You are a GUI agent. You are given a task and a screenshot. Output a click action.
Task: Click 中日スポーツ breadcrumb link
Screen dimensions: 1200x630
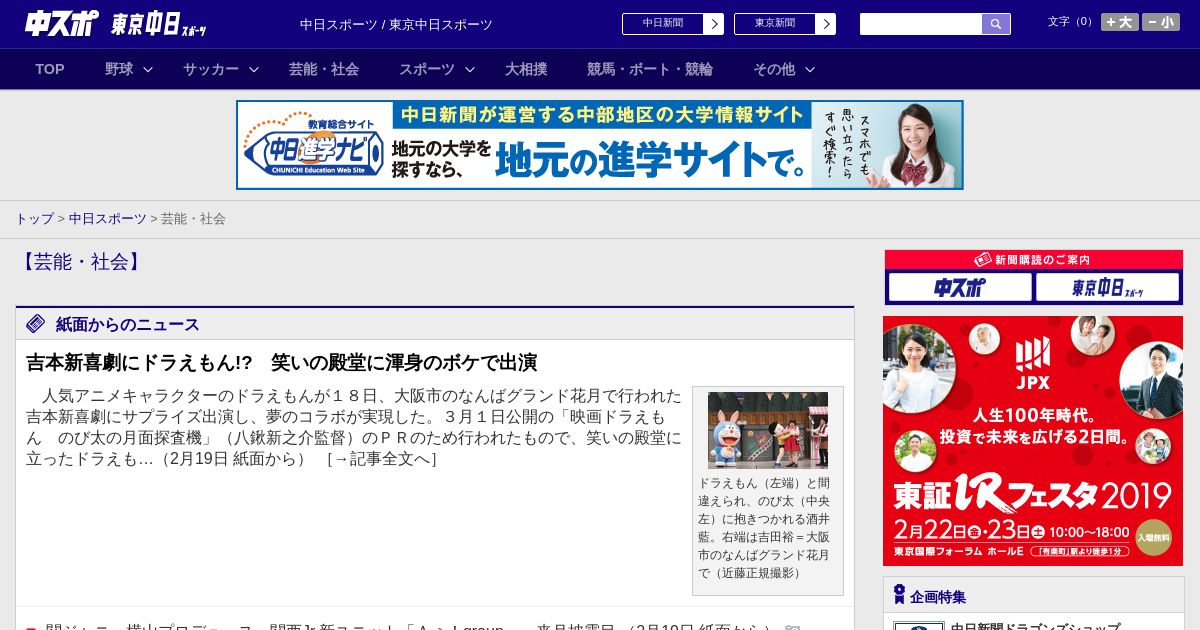[x=107, y=218]
